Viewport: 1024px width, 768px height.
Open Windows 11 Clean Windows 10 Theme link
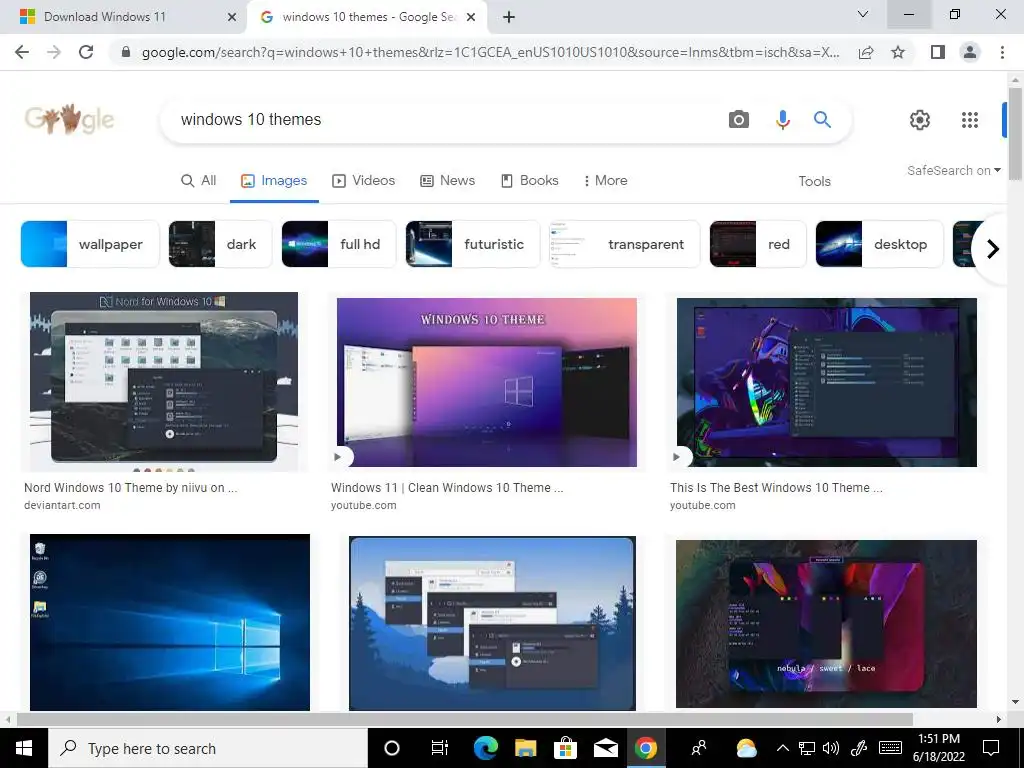[x=447, y=488]
